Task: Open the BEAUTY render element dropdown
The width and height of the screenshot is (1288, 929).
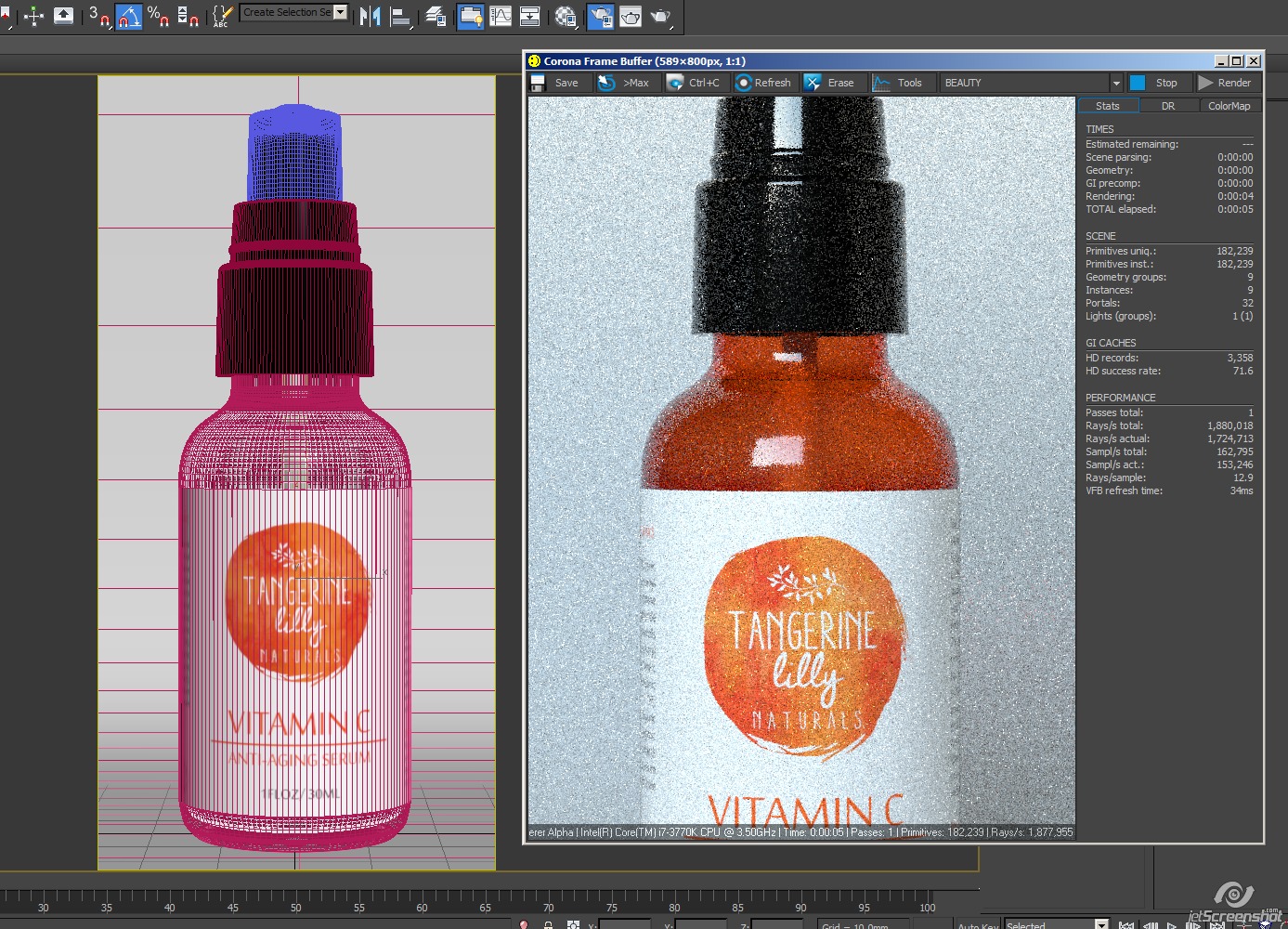Action: (x=1031, y=83)
